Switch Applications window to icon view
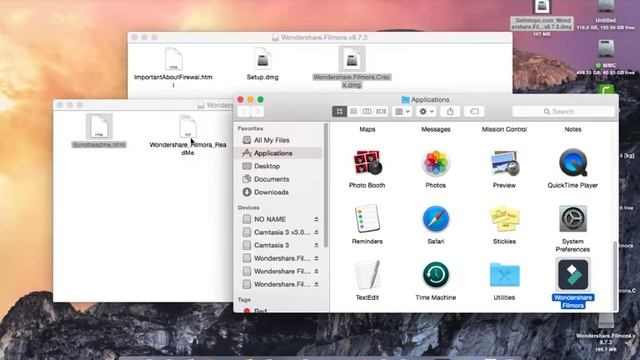 coord(340,111)
